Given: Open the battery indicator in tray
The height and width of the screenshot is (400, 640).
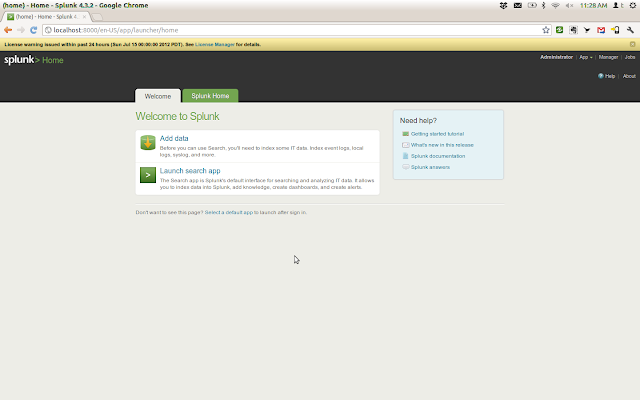Looking at the screenshot, I should point(532,5).
